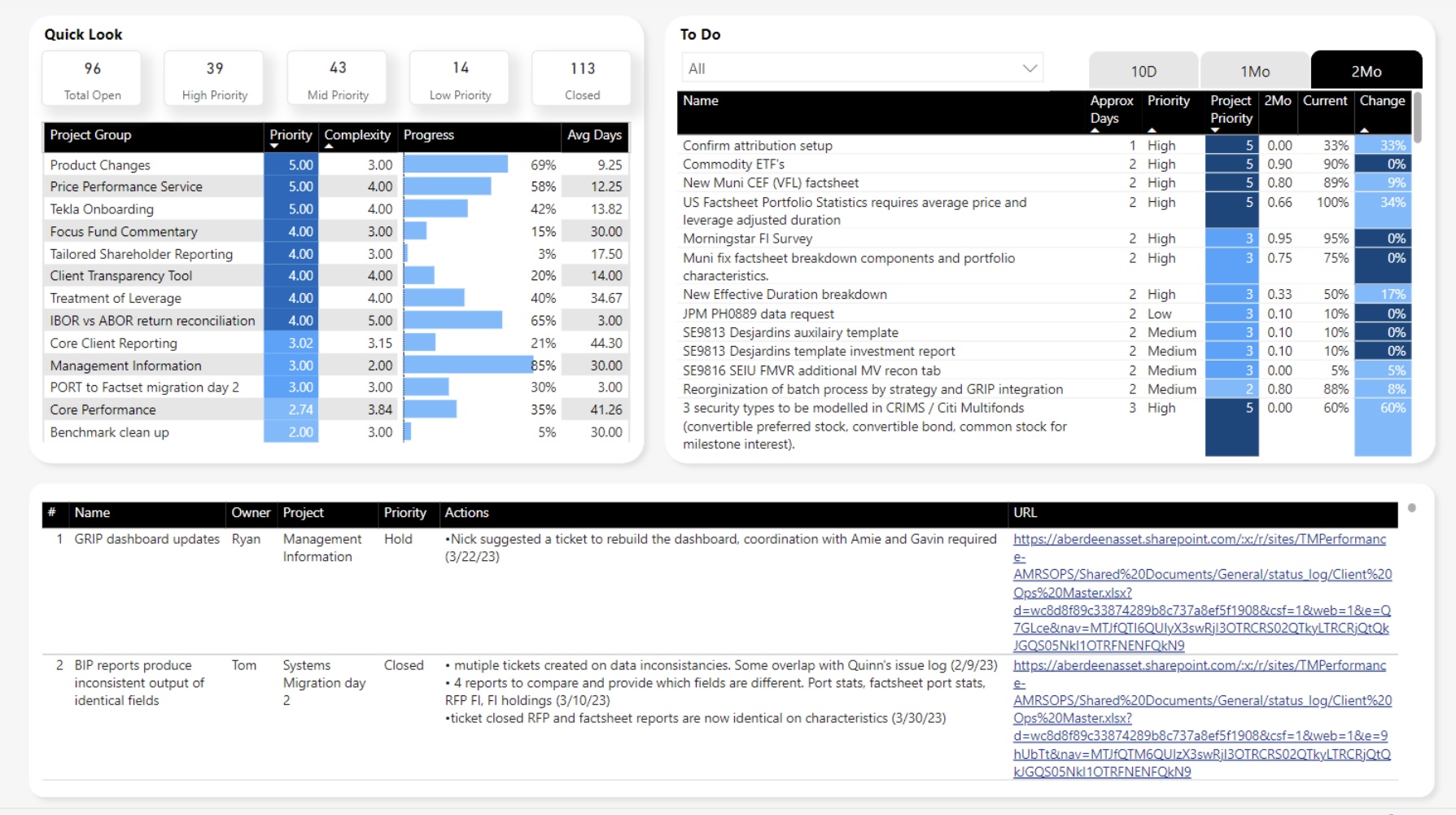This screenshot has width=1456, height=815.
Task: Sort Quick Look table by Priority header
Action: pos(291,135)
